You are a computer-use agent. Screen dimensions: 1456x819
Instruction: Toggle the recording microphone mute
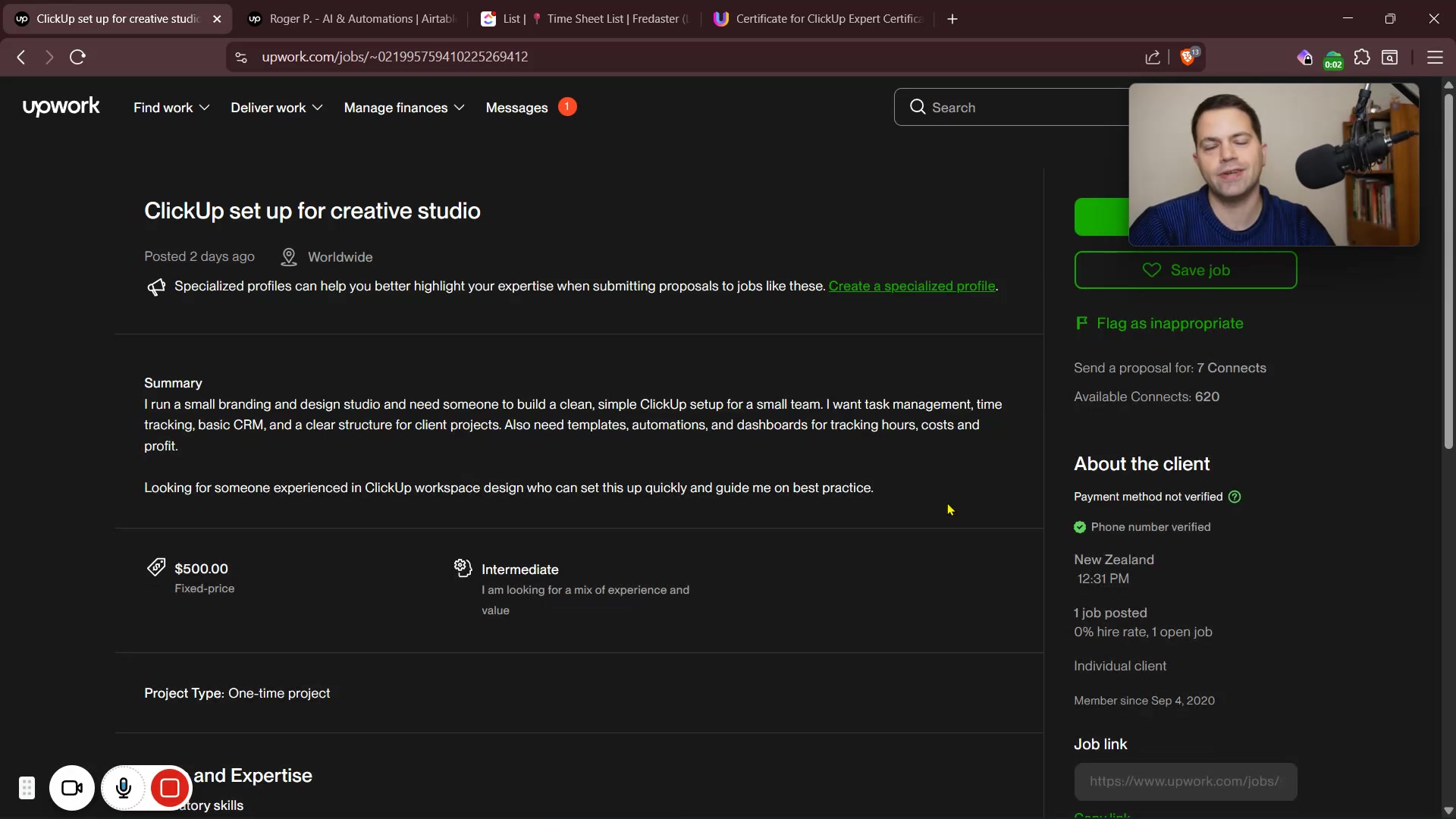(124, 789)
